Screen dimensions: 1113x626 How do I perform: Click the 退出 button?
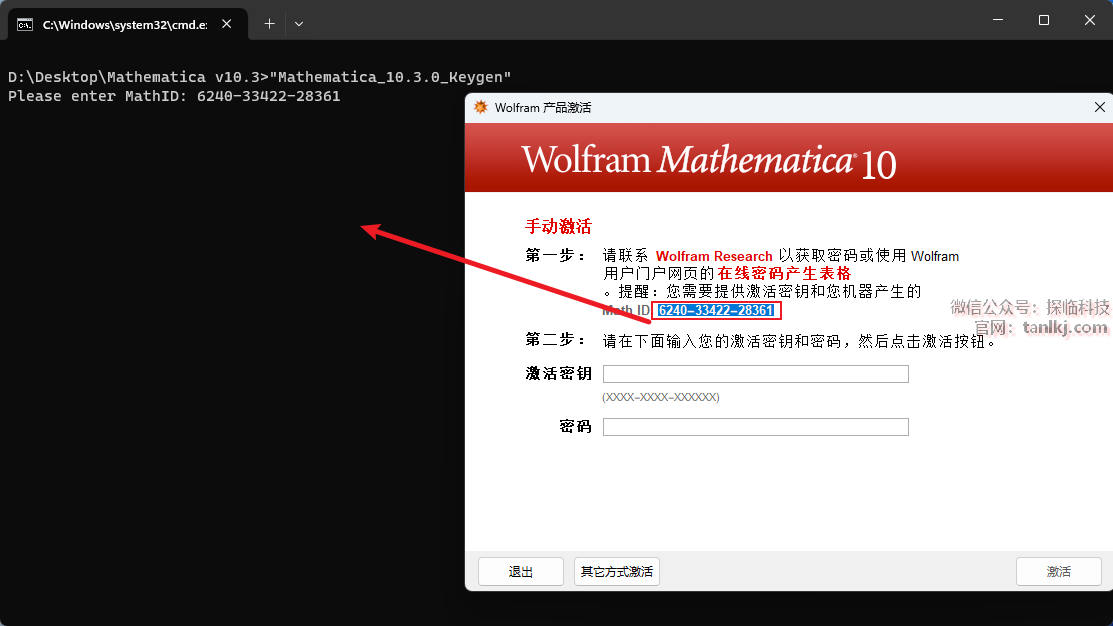[x=521, y=571]
